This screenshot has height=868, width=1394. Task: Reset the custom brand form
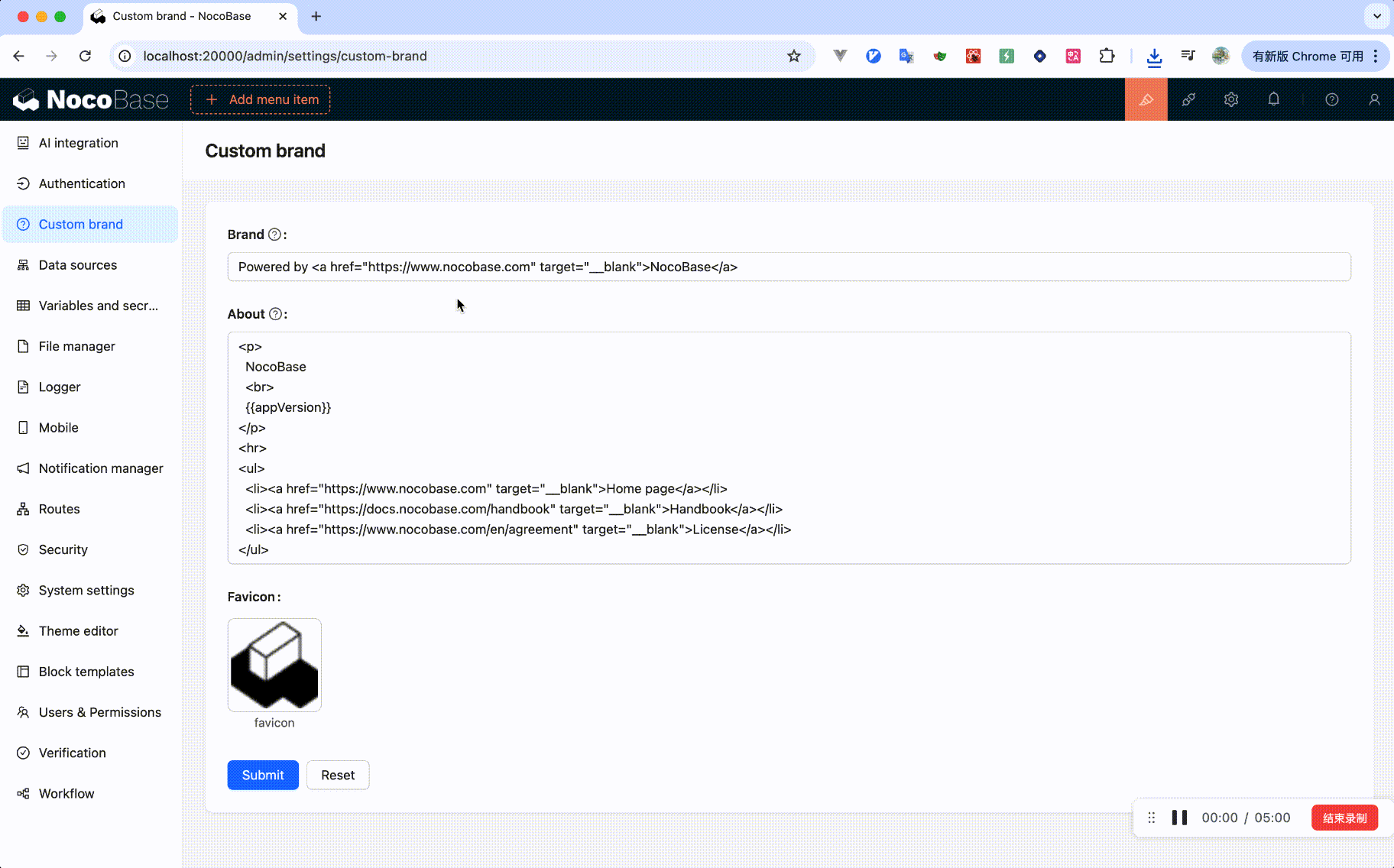[338, 775]
